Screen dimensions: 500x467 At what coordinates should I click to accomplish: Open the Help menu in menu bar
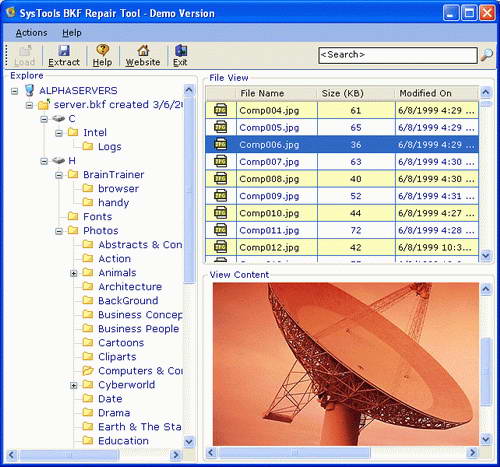72,33
